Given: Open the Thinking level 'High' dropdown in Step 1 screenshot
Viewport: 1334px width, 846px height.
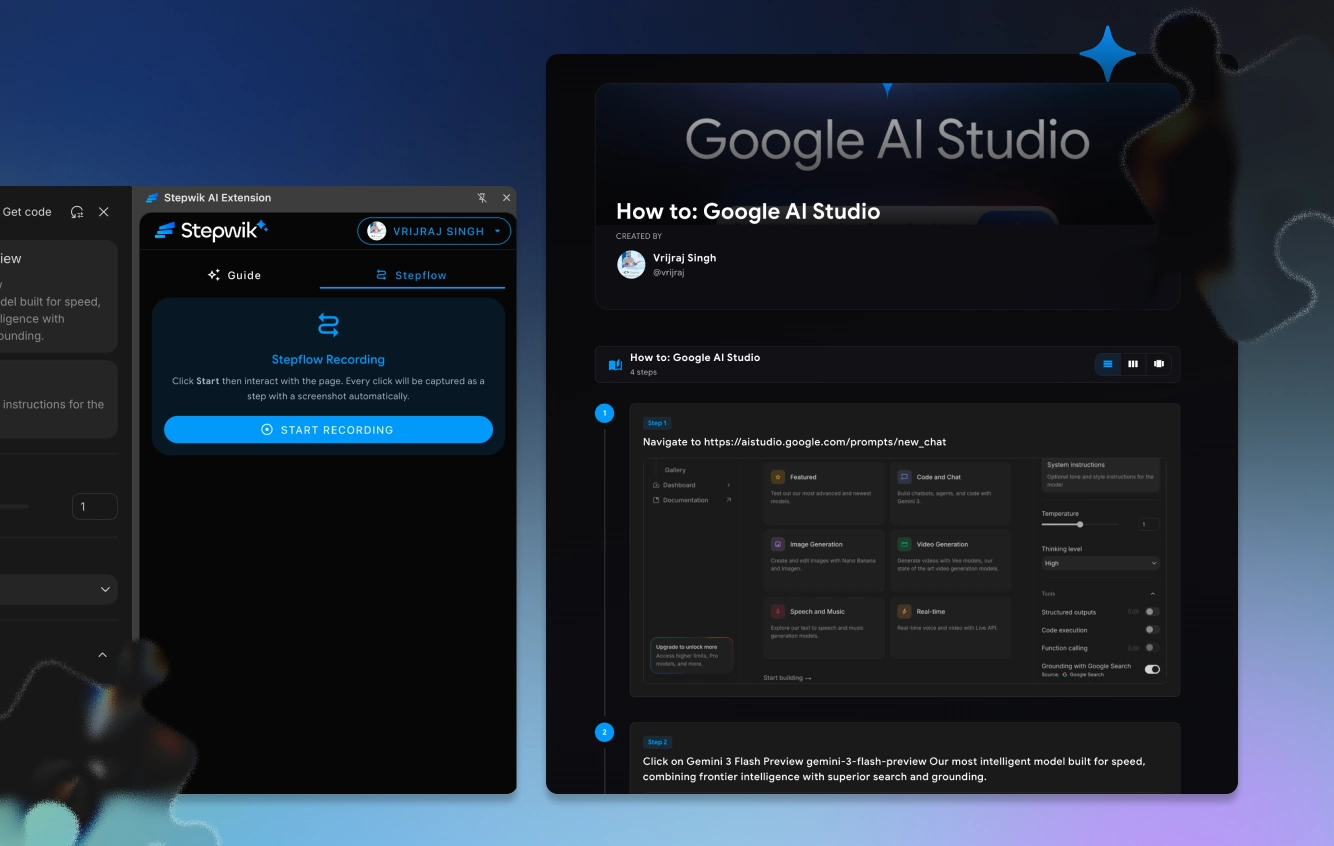Looking at the screenshot, I should point(1100,563).
